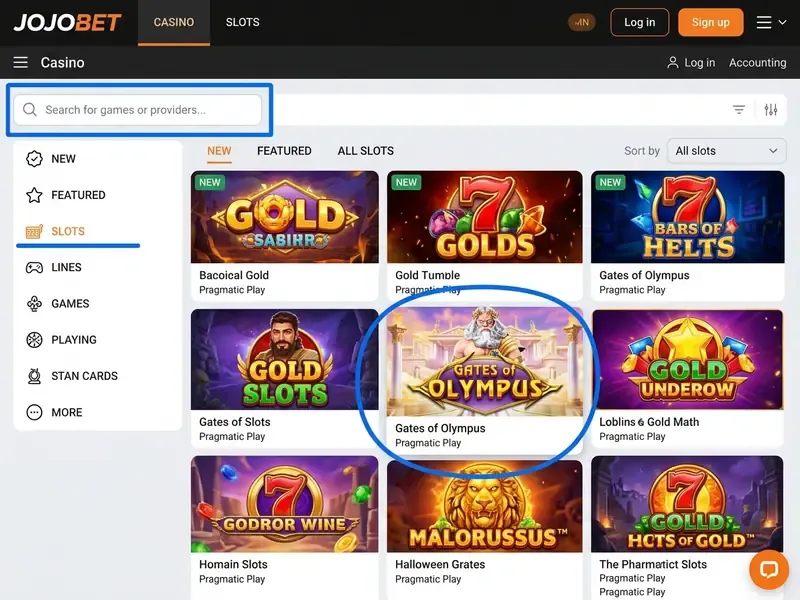Select the ALL SLOTS category tab
The image size is (800, 600).
tap(366, 151)
